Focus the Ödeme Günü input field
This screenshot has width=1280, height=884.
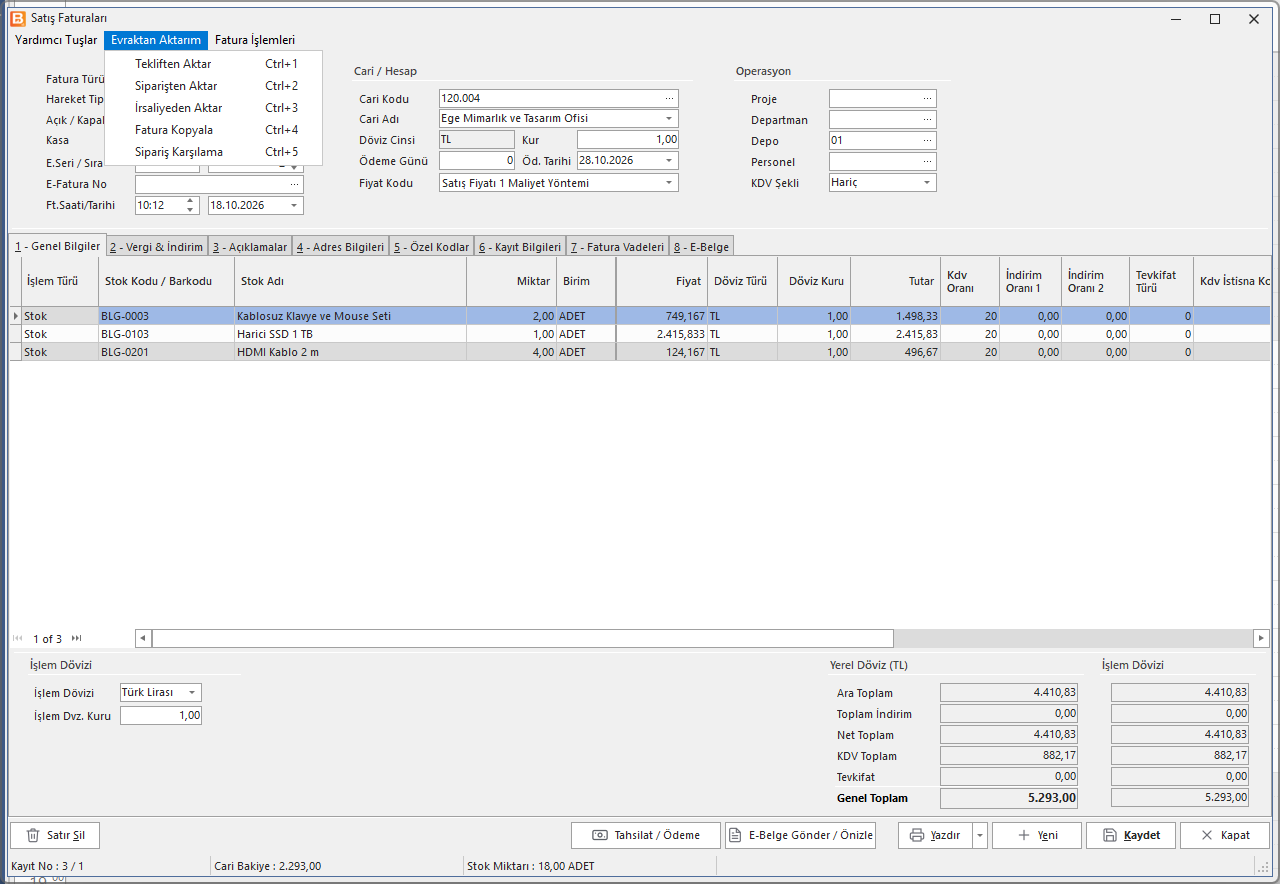point(477,160)
